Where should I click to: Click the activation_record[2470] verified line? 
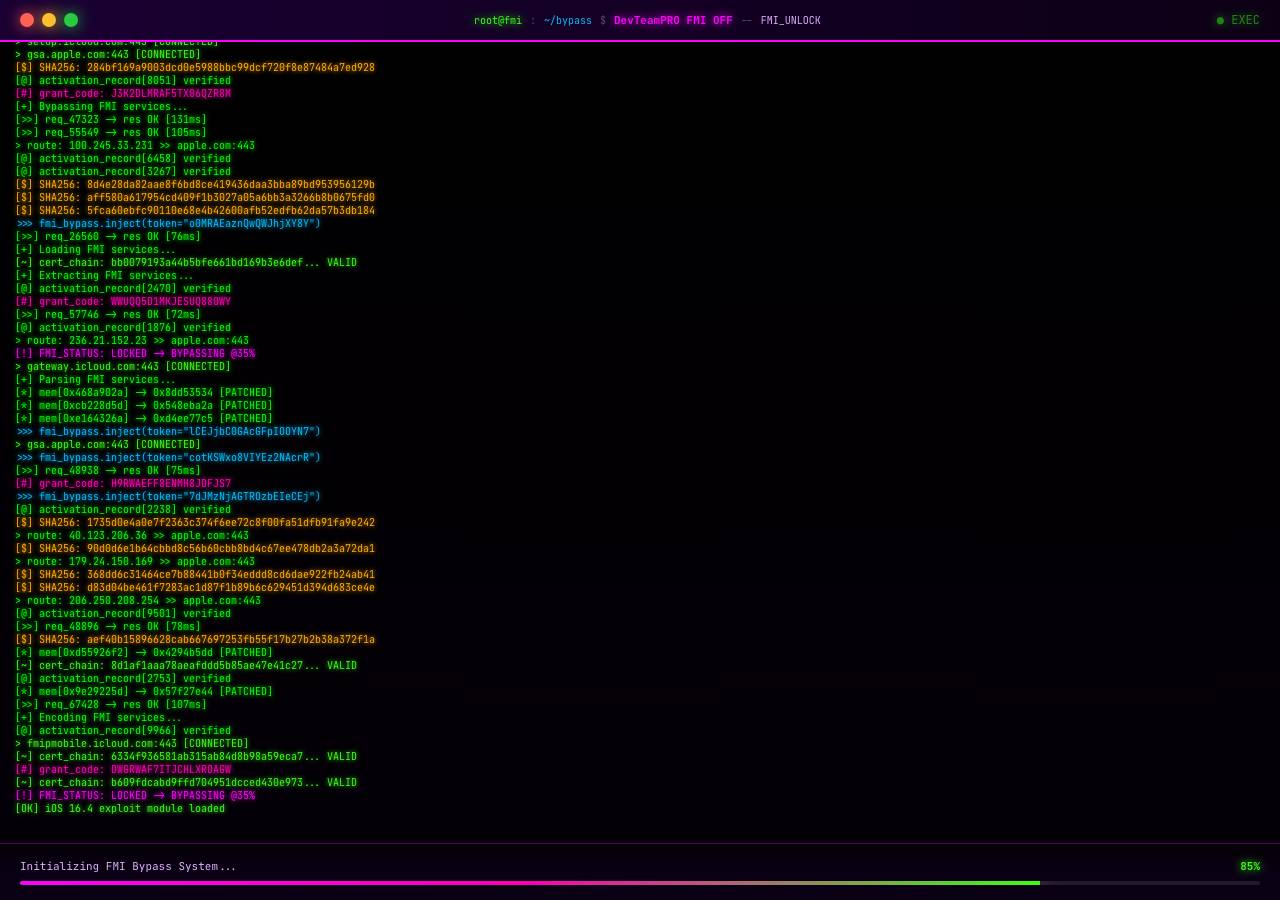[x=123, y=289]
